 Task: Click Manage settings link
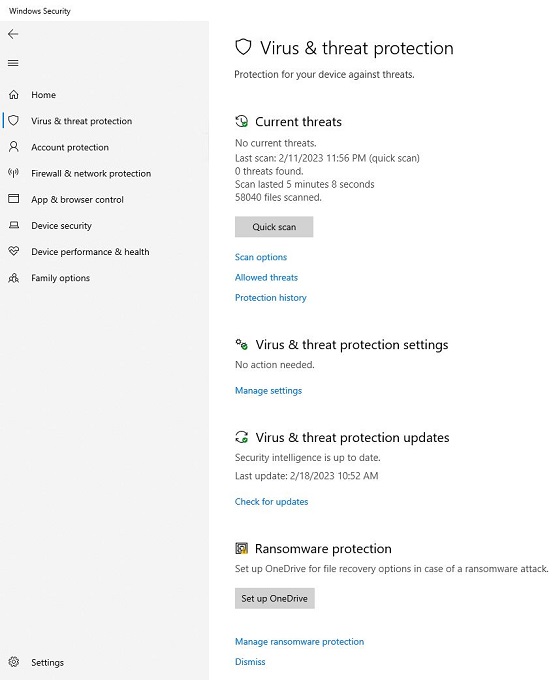point(268,391)
